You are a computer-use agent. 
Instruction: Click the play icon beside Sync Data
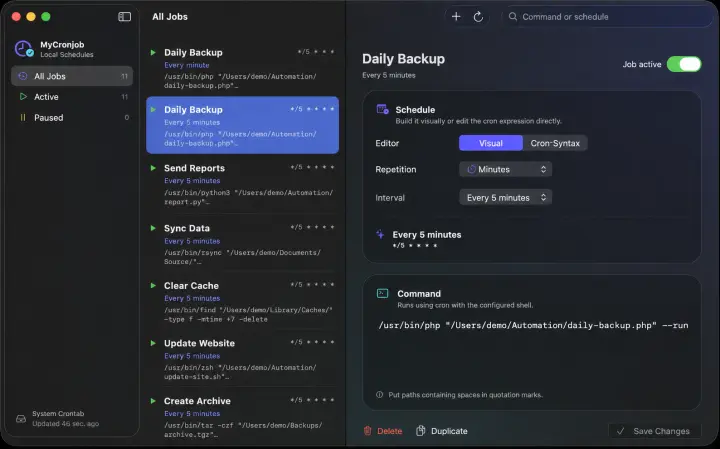(153, 228)
